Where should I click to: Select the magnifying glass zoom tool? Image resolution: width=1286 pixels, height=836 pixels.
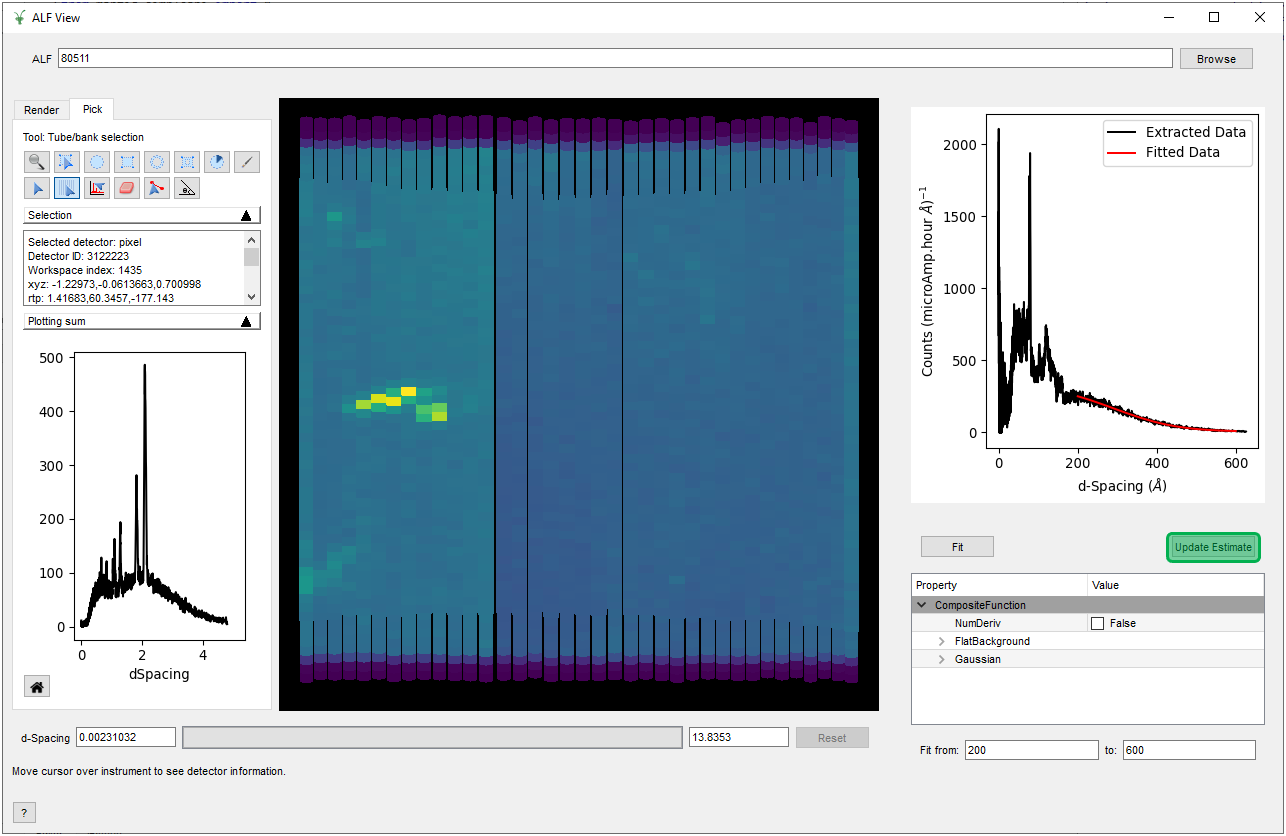coord(37,161)
